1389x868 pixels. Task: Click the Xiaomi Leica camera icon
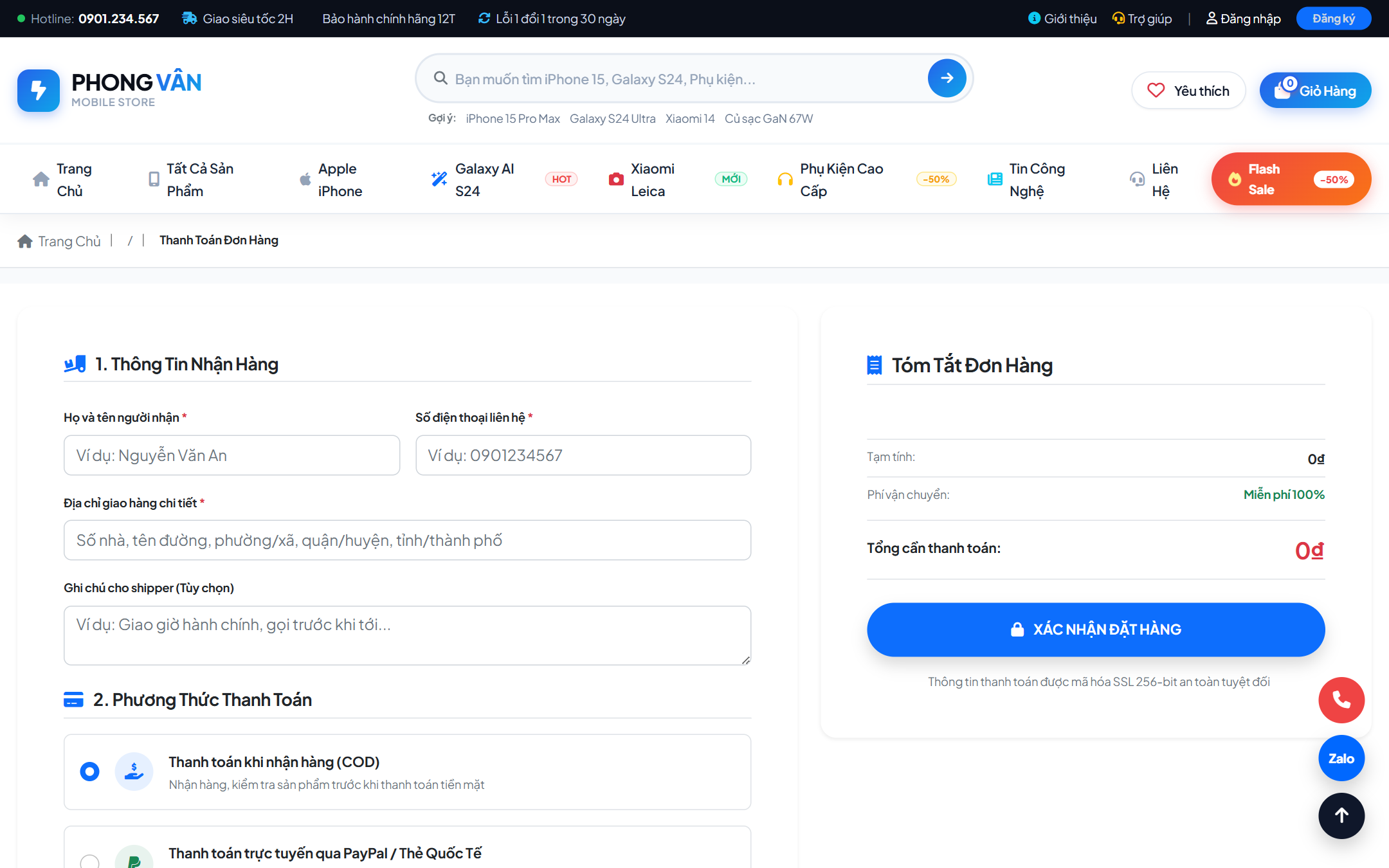616,179
